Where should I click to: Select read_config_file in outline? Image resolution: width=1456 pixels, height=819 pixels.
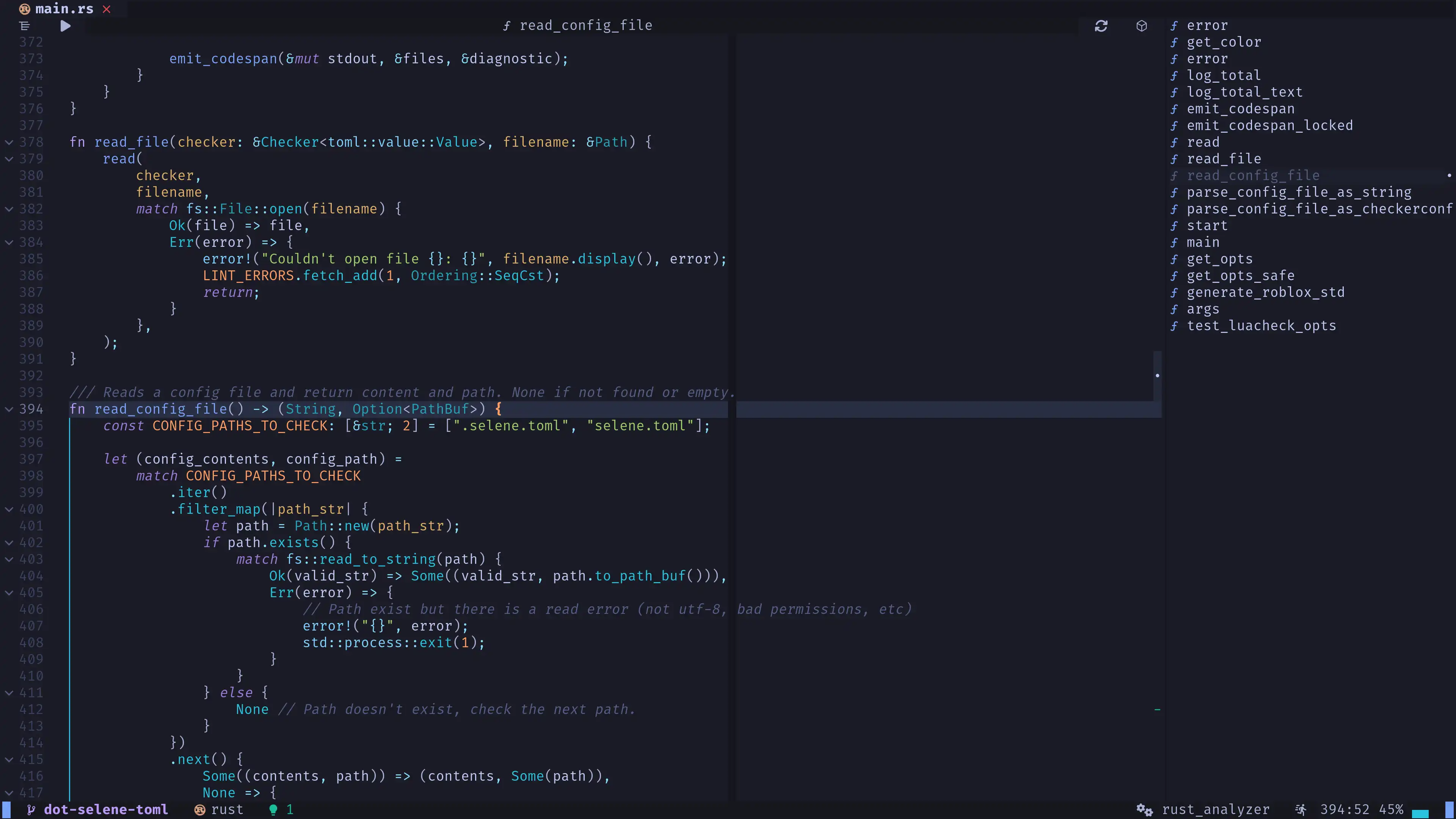tap(1253, 175)
